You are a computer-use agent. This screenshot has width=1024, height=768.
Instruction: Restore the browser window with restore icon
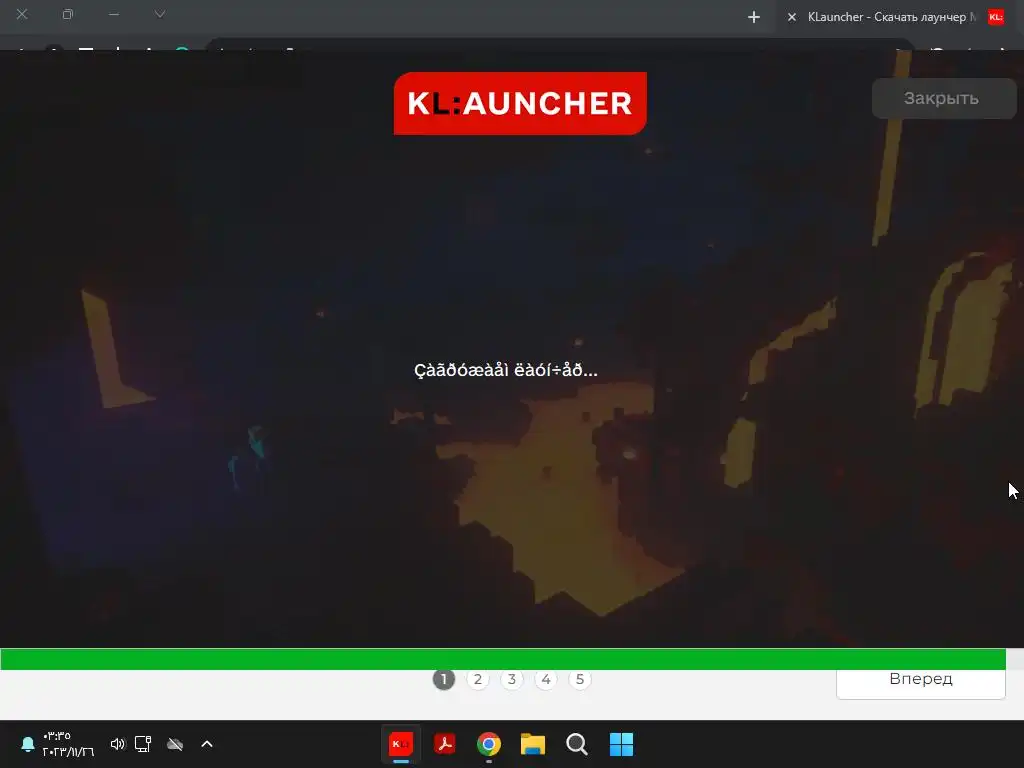[x=67, y=14]
